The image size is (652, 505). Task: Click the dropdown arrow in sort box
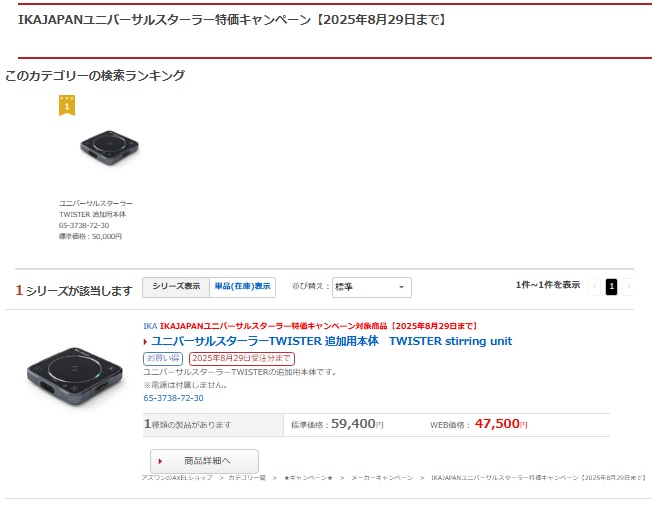tap(401, 287)
